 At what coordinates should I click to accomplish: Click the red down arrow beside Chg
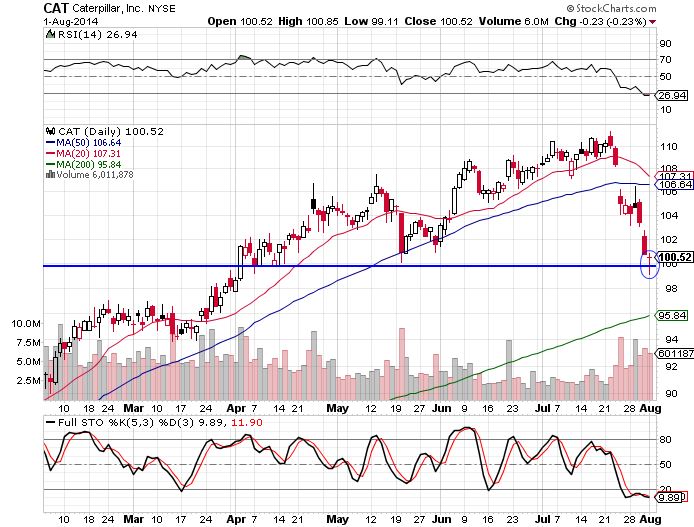pos(652,22)
